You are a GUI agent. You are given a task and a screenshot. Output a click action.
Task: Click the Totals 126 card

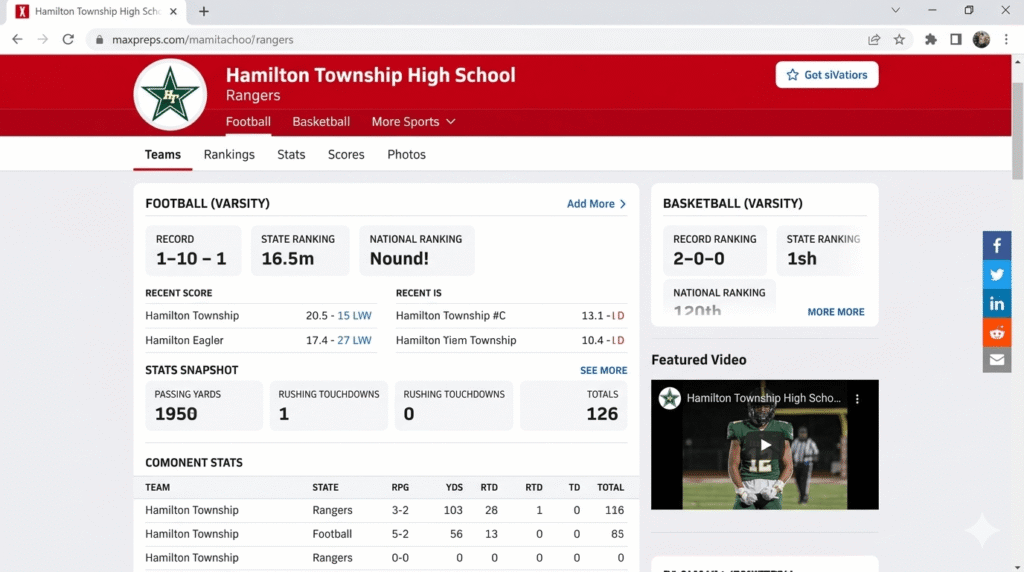[x=573, y=405]
